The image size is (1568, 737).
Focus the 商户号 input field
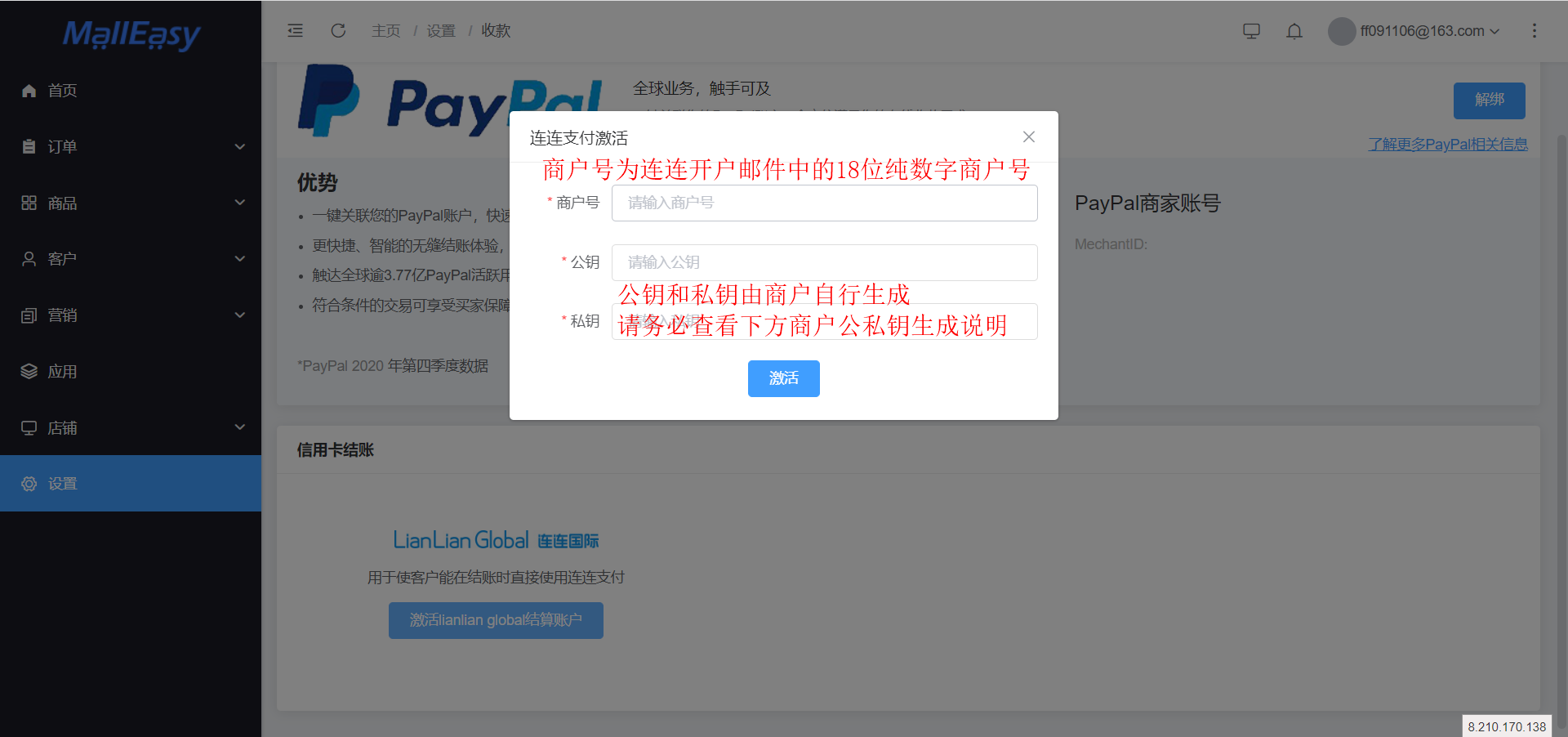[x=825, y=203]
